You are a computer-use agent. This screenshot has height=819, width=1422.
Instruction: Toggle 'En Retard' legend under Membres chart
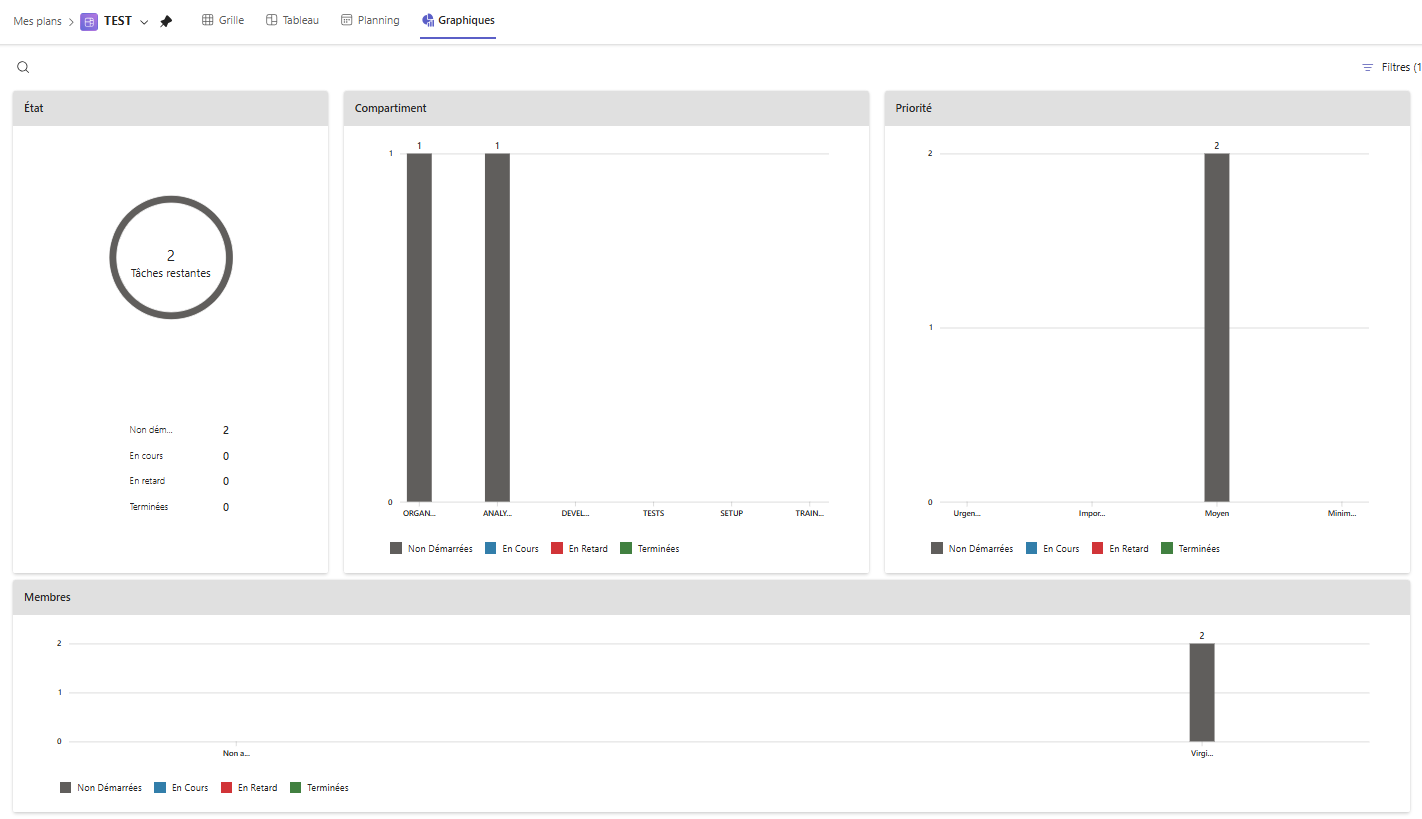(x=249, y=787)
